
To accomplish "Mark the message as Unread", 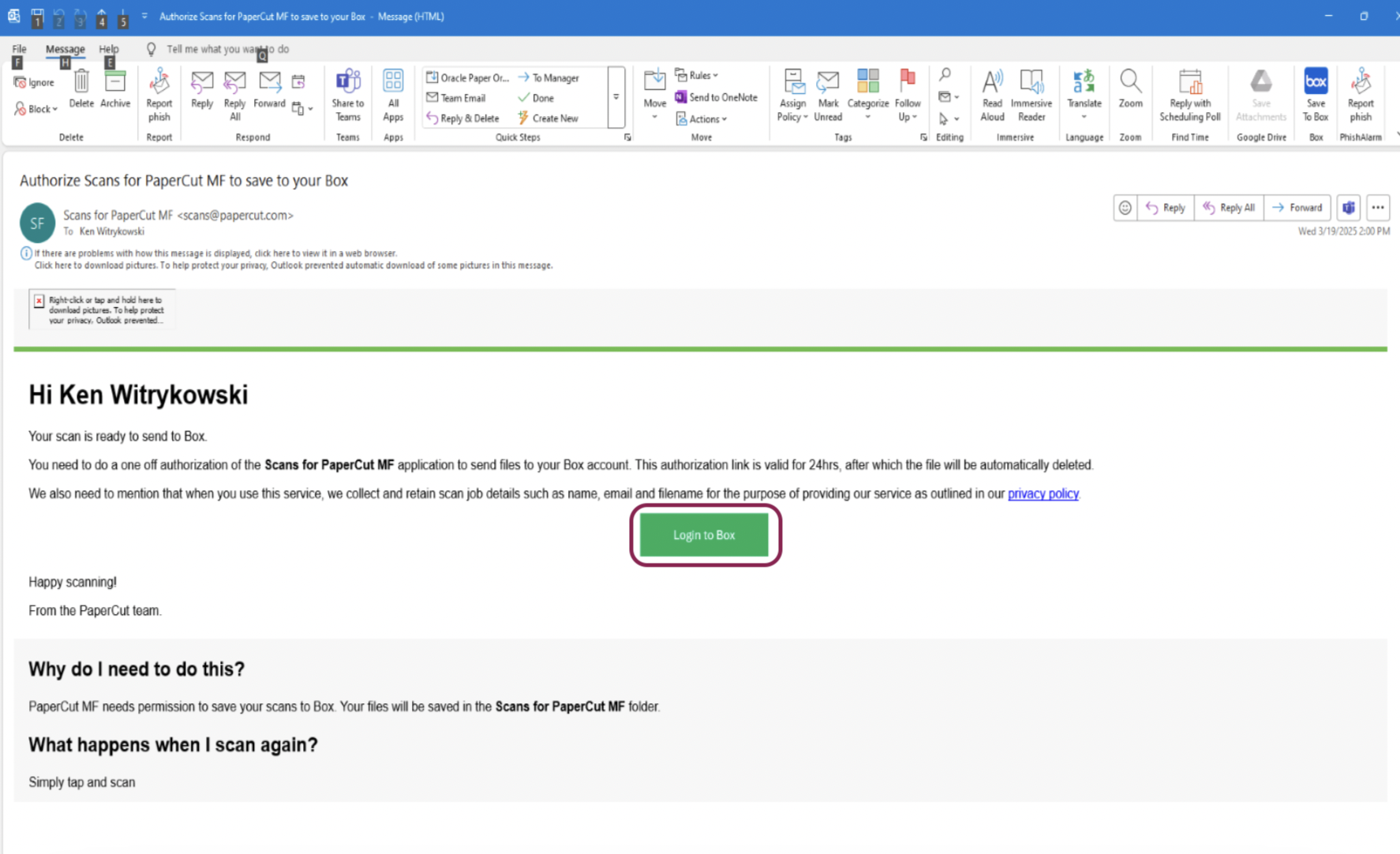I will 828,95.
